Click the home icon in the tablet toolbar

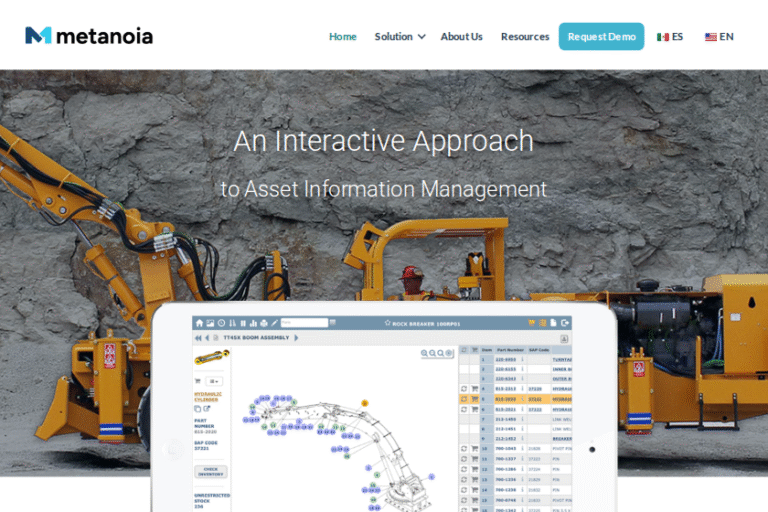point(199,323)
